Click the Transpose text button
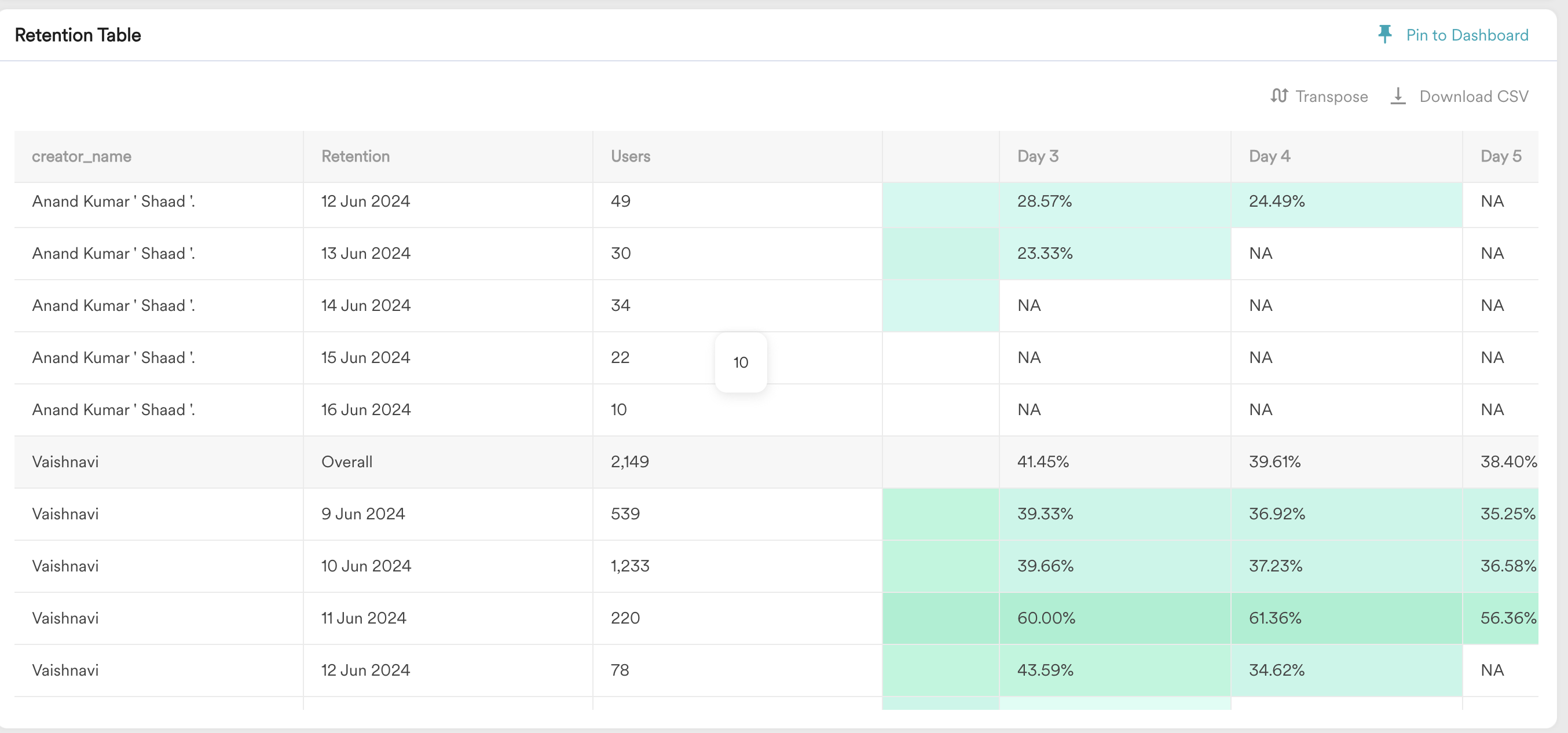Image resolution: width=1568 pixels, height=733 pixels. (x=1331, y=96)
